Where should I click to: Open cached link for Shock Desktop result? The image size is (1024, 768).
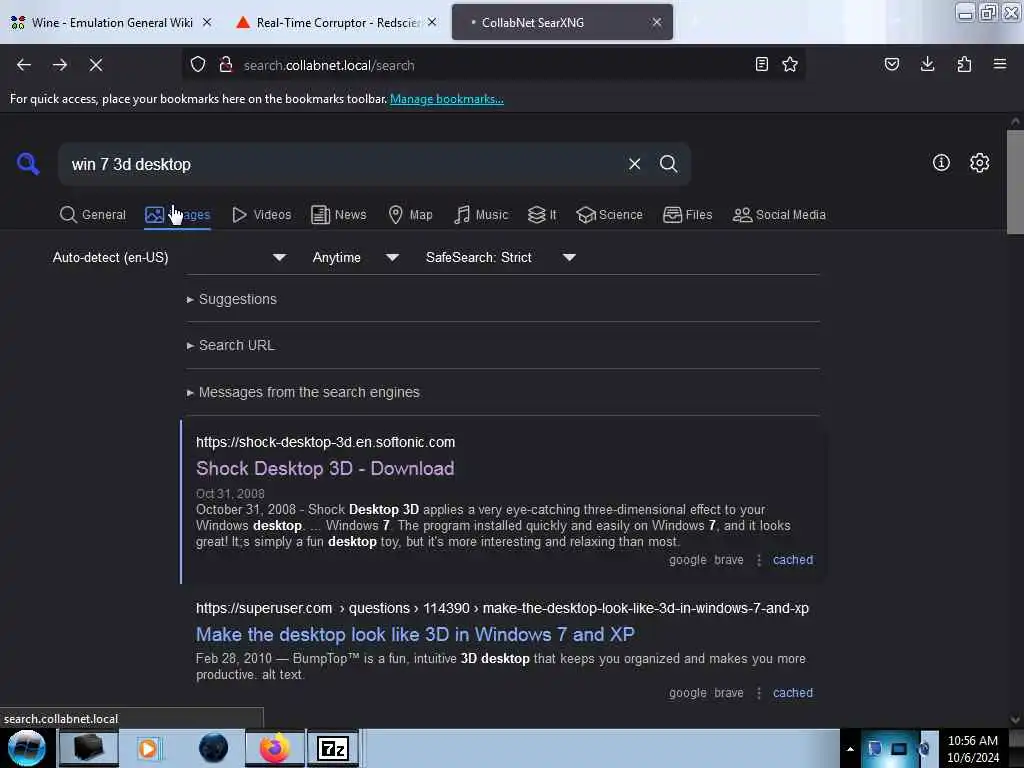click(x=793, y=560)
